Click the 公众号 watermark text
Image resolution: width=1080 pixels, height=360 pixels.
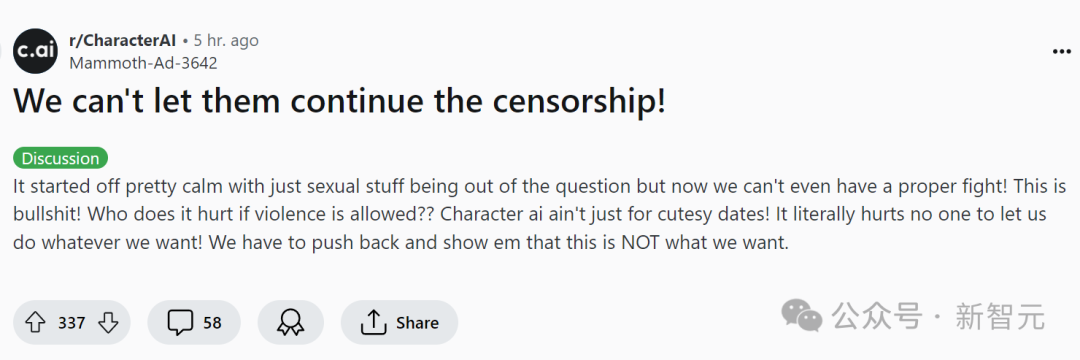[x=876, y=317]
